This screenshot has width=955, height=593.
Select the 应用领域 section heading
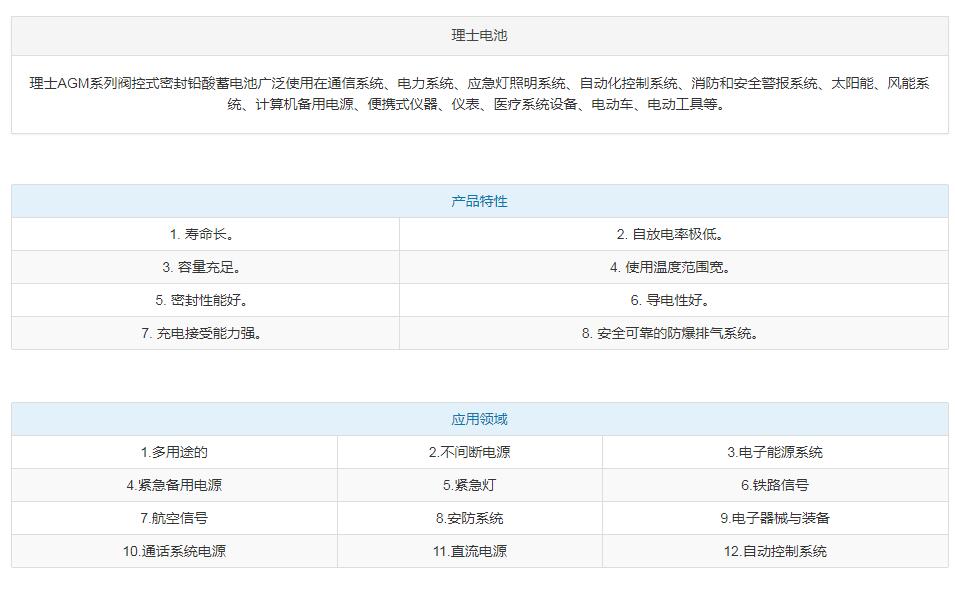[x=479, y=419]
